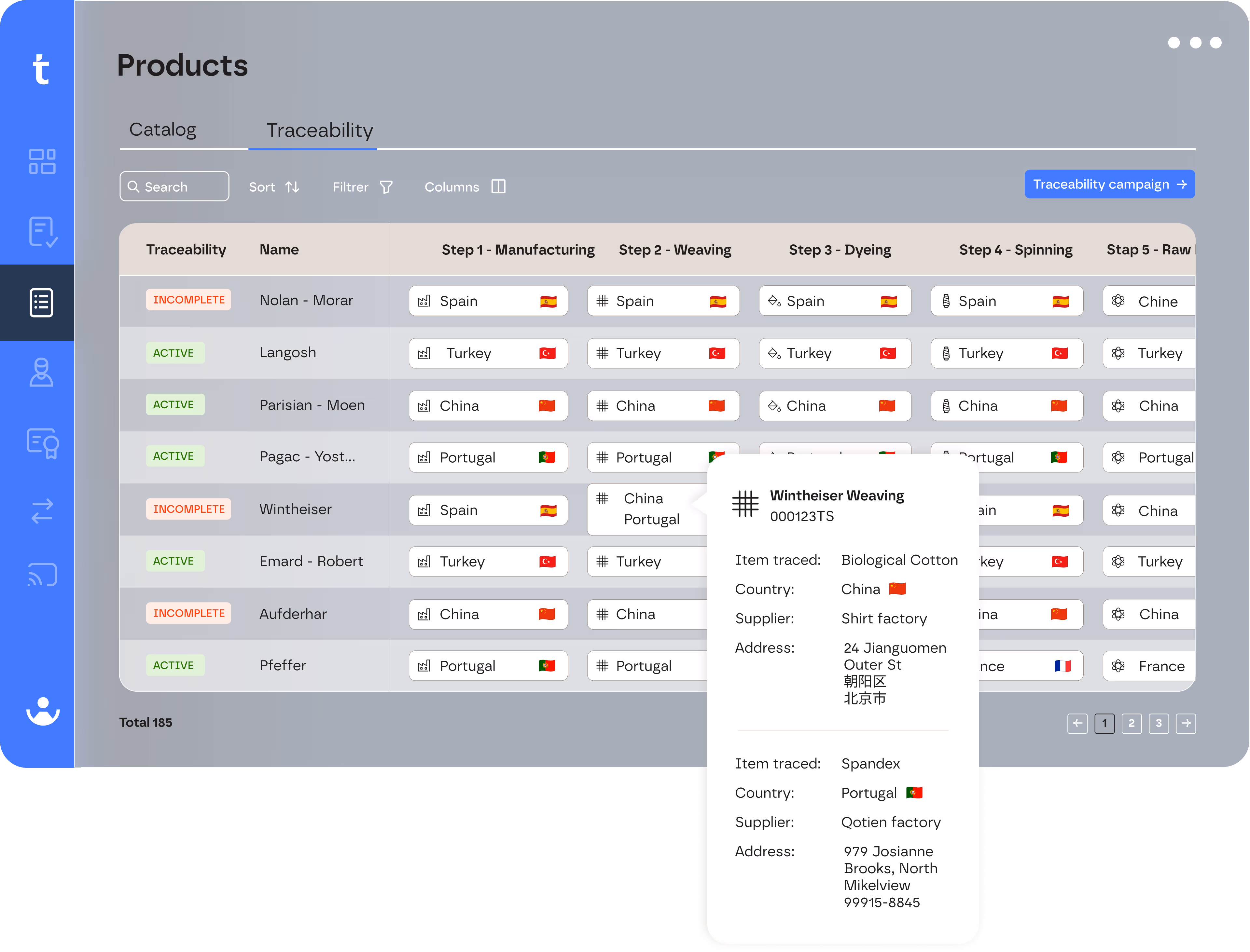Open the Sort options with arrow icon
Viewport: 1250px width, 952px height.
[x=274, y=186]
